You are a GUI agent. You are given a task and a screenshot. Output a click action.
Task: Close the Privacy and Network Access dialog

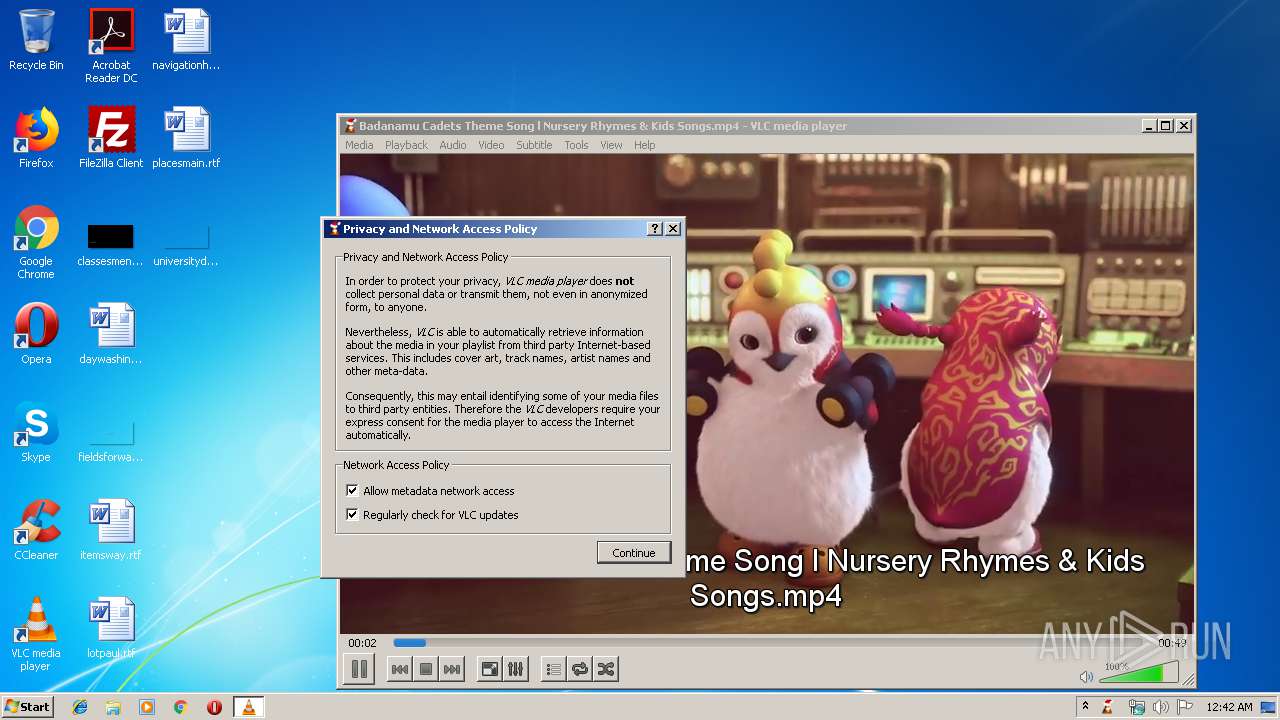pos(673,229)
